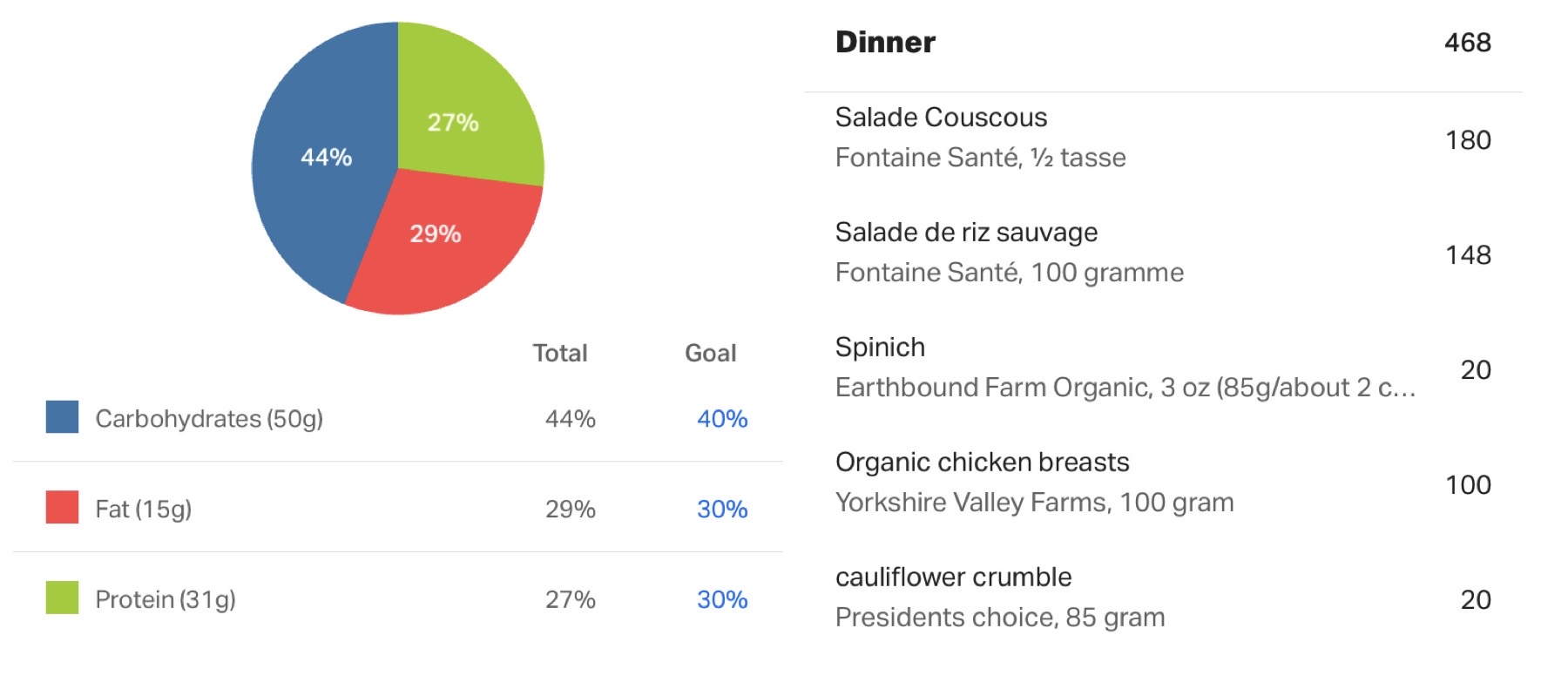Viewport: 1568px width, 689px height.
Task: Open the Salade Couscous entry
Action: (1163, 138)
